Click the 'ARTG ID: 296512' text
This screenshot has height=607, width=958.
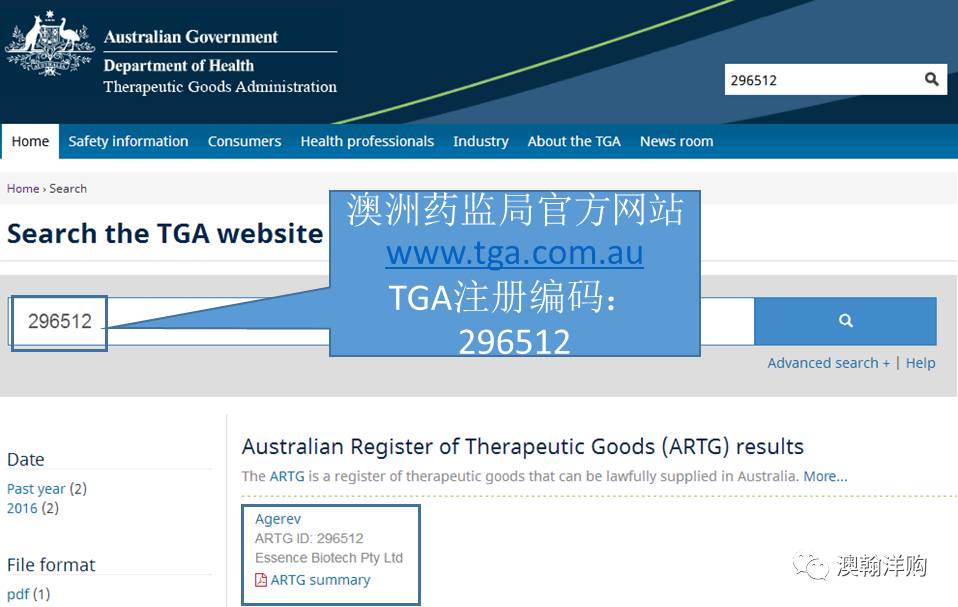pos(309,539)
